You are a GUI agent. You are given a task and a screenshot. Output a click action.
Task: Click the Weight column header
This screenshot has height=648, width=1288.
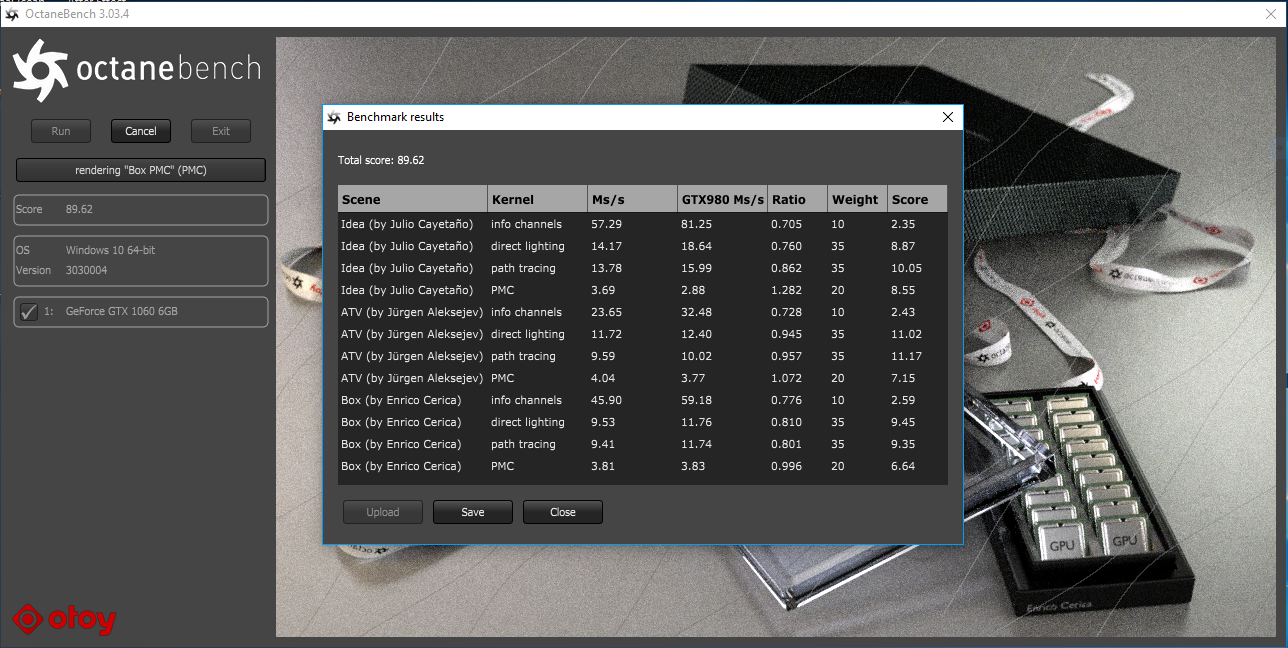pos(857,199)
